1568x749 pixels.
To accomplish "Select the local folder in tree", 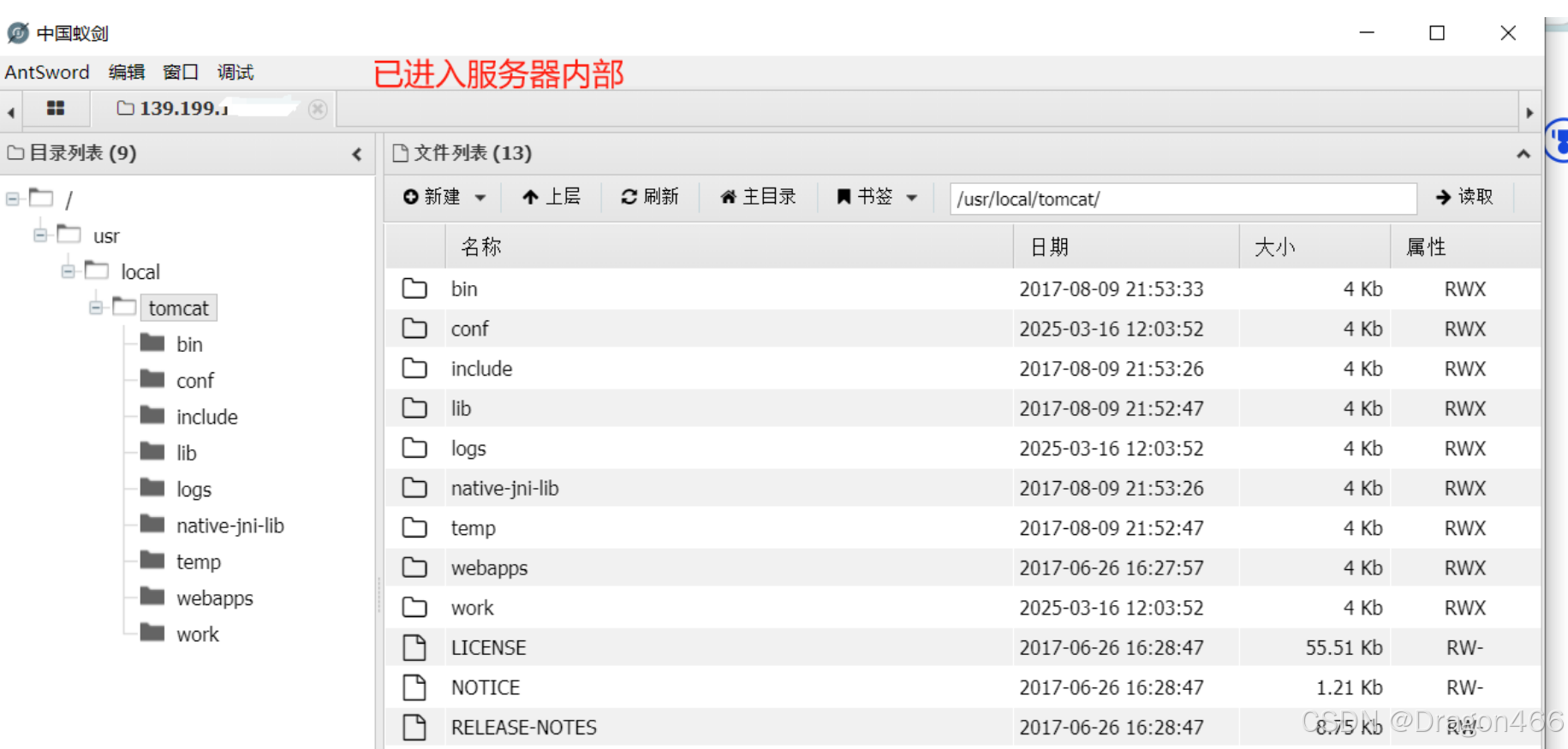I will [140, 272].
